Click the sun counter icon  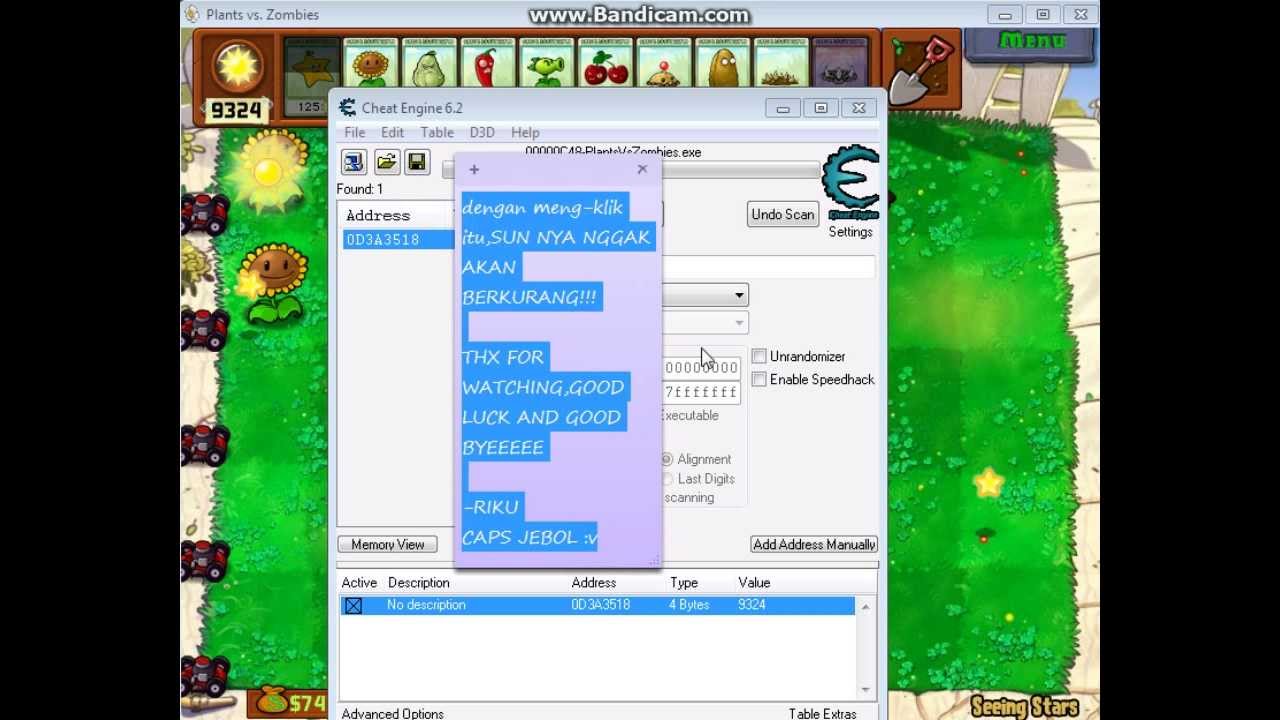point(237,65)
